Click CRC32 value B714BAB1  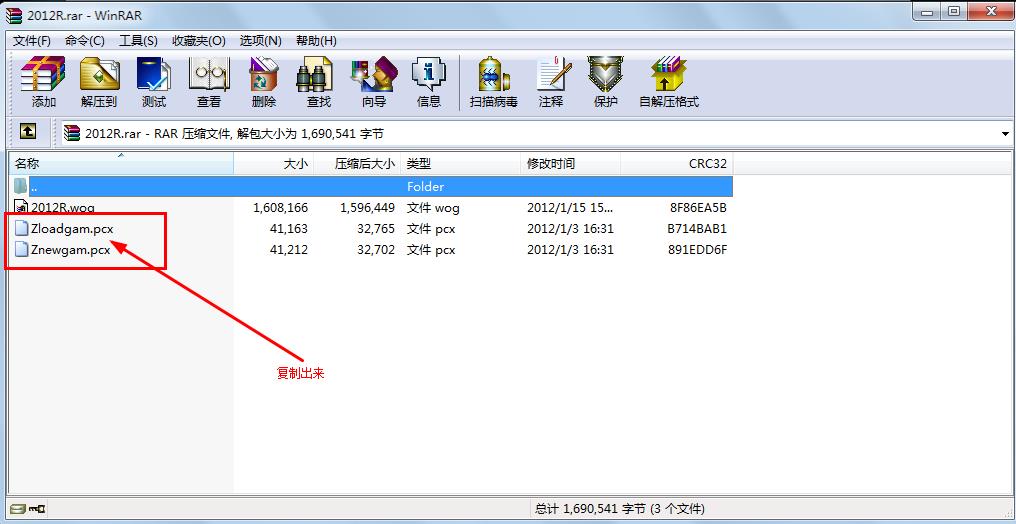[x=697, y=229]
